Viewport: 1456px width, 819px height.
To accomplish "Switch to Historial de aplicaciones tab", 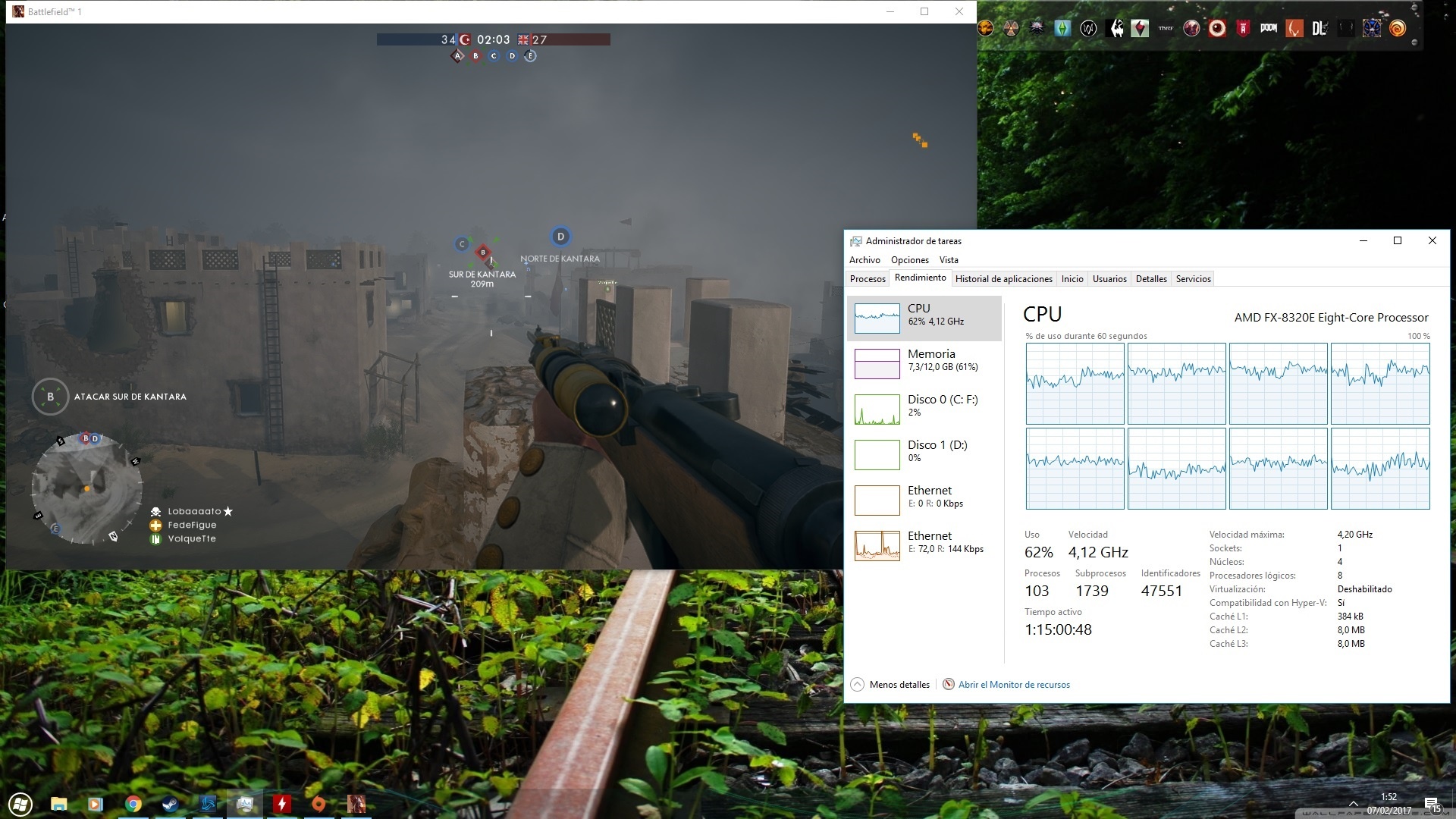I will click(1003, 279).
